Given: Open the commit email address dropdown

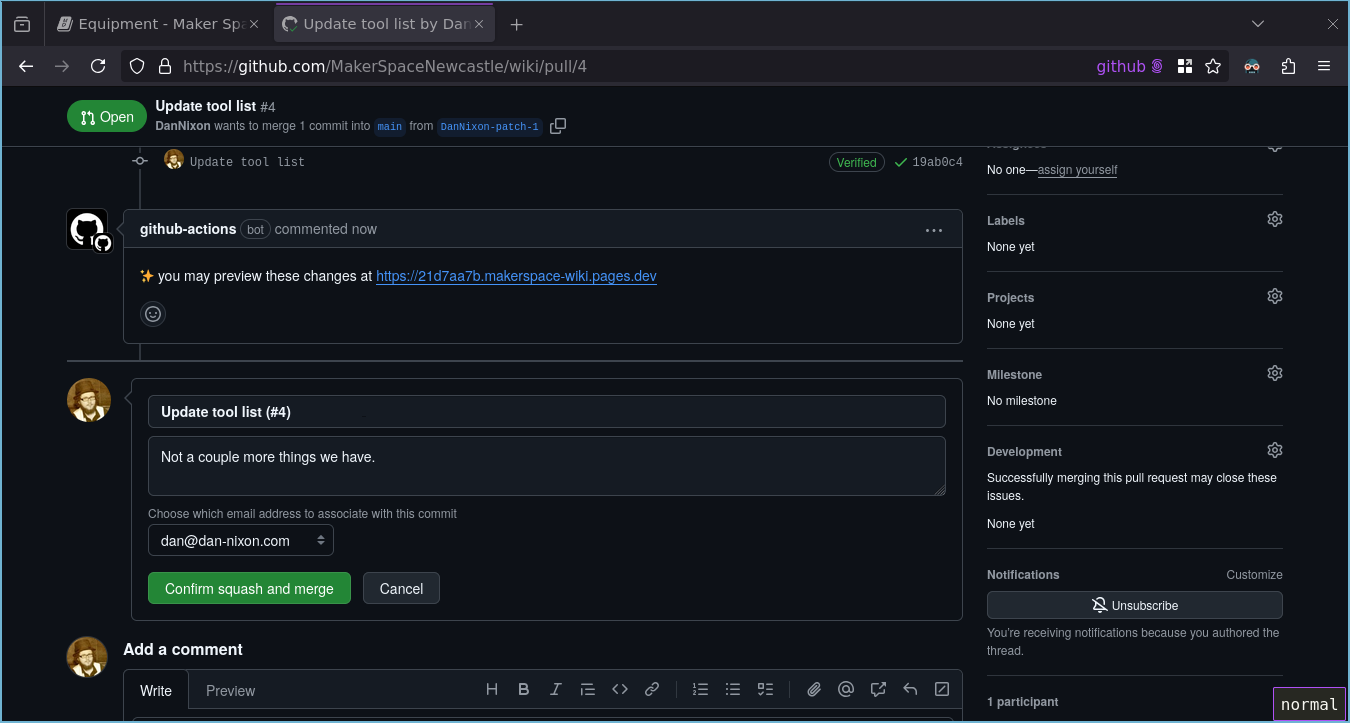Looking at the screenshot, I should click(x=240, y=539).
